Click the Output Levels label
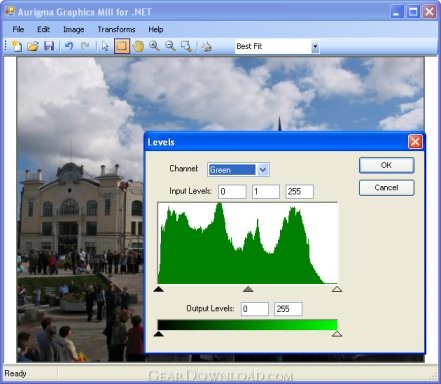 (x=210, y=308)
